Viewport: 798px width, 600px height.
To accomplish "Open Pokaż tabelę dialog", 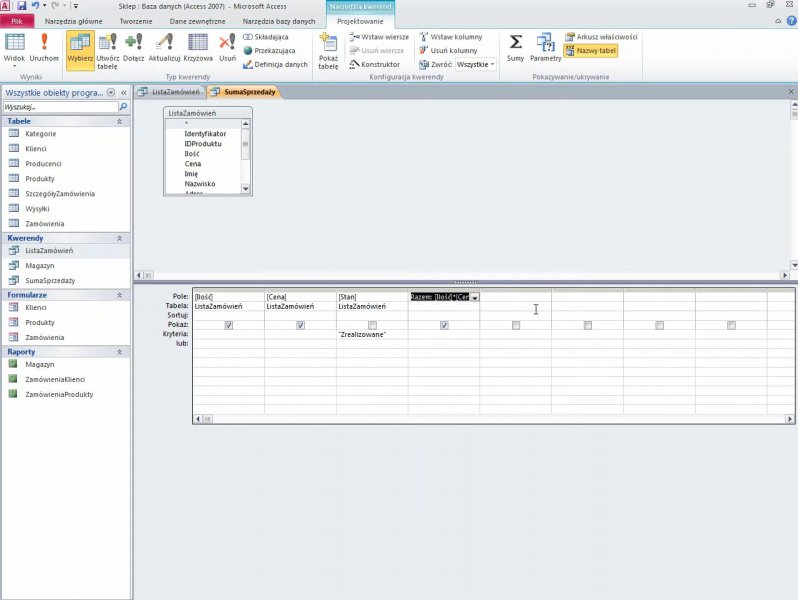I will pyautogui.click(x=328, y=47).
